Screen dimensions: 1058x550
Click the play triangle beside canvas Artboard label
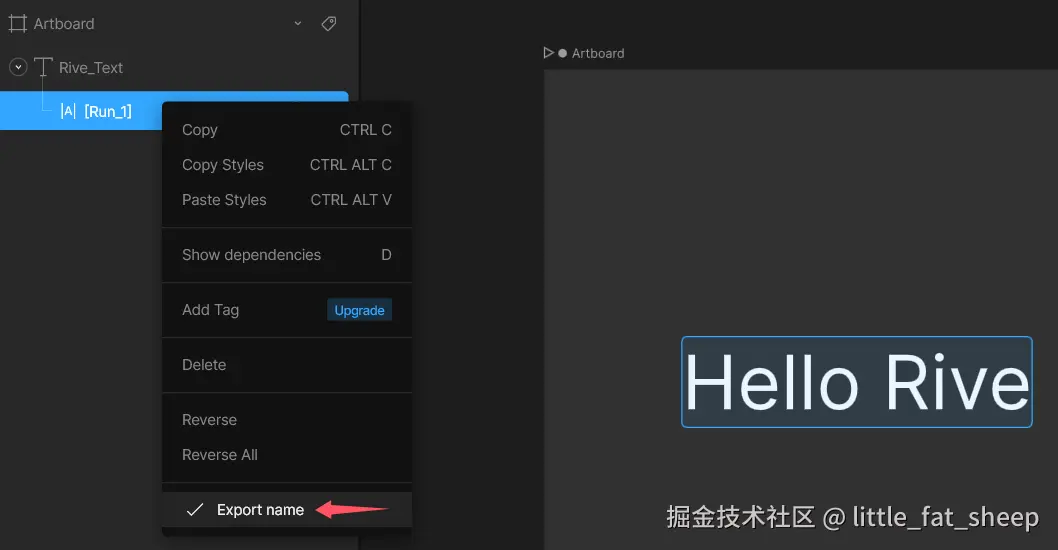pos(549,53)
